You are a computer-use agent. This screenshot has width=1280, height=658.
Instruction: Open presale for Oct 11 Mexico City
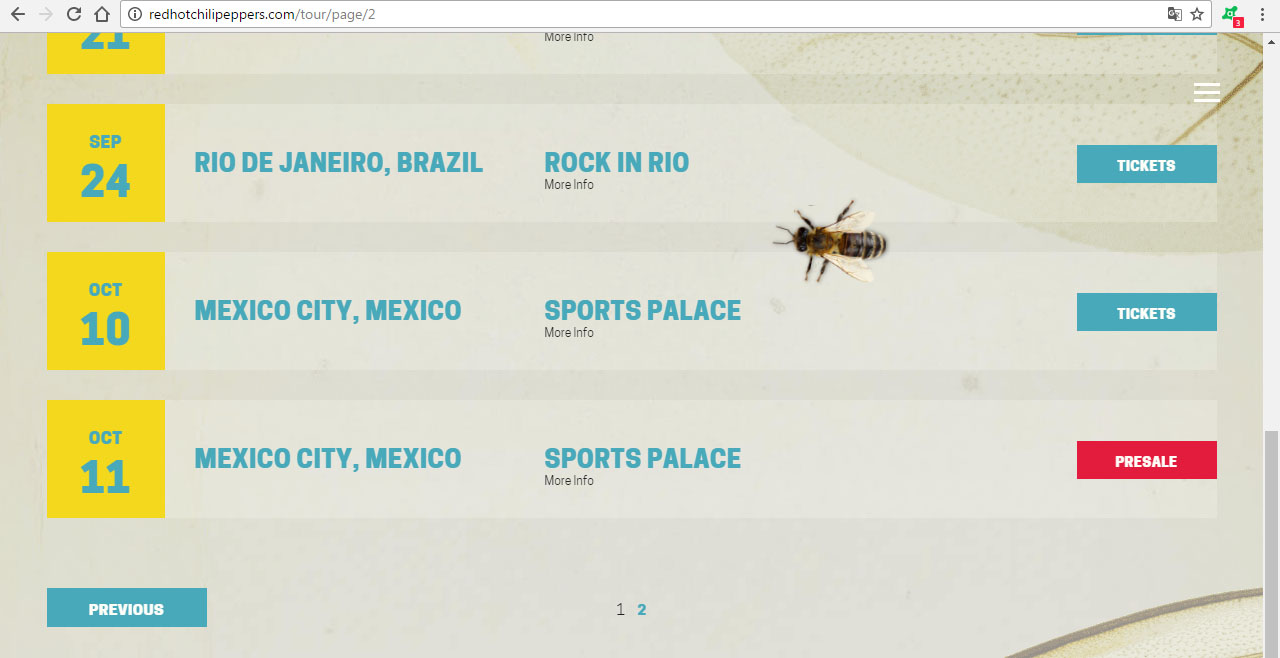[1147, 460]
